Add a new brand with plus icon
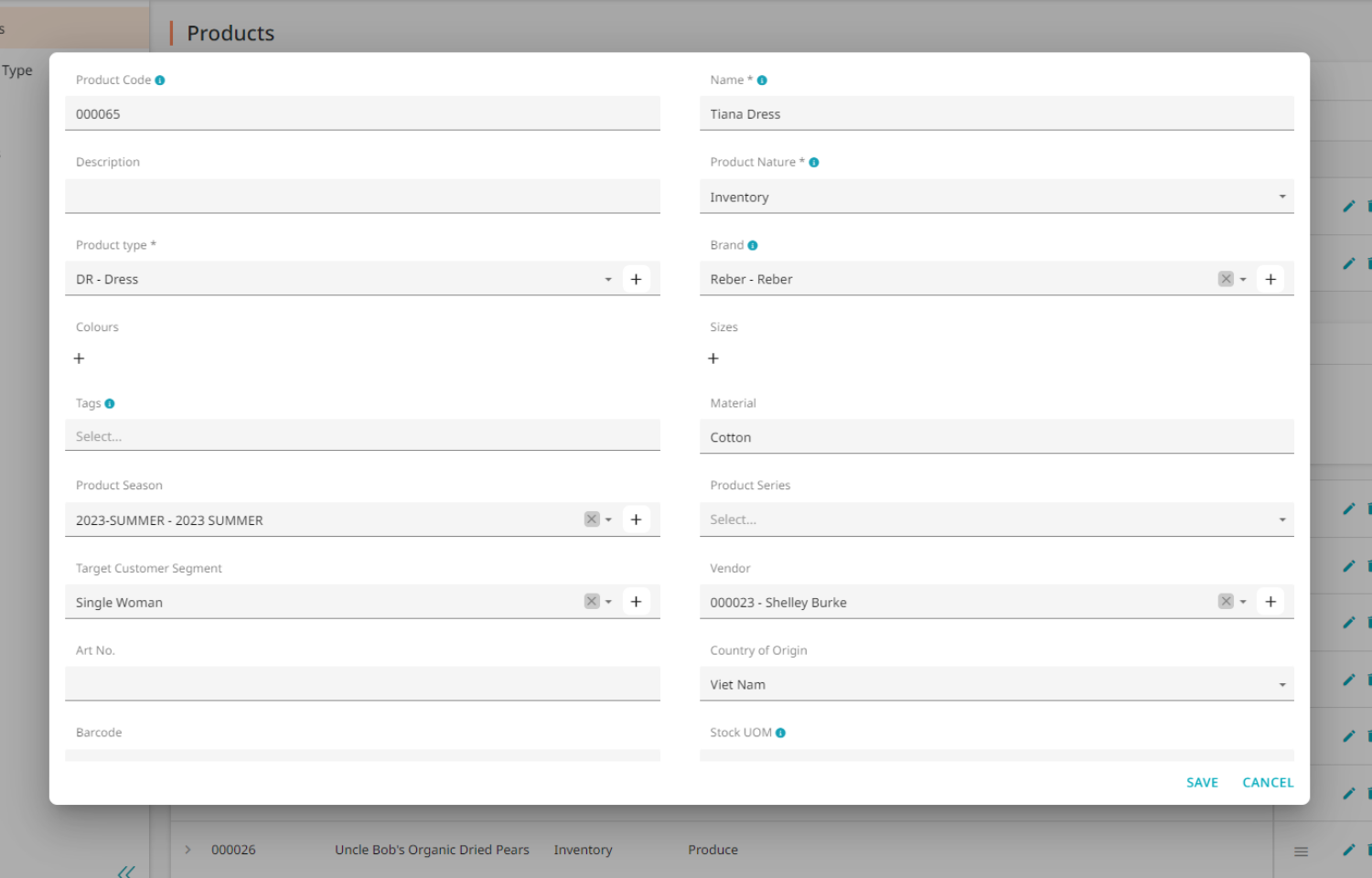 coord(1270,279)
